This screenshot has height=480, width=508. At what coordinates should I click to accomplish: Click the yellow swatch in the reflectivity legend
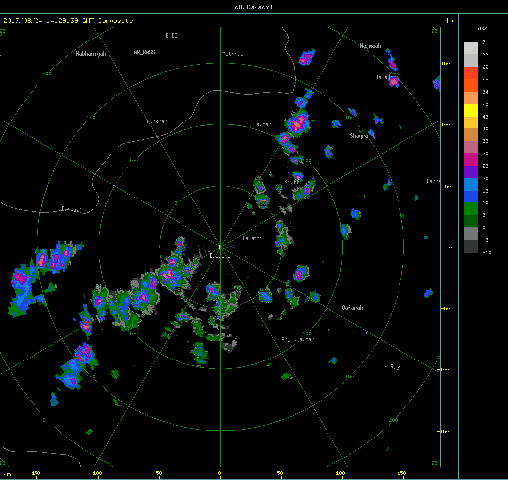tap(471, 110)
